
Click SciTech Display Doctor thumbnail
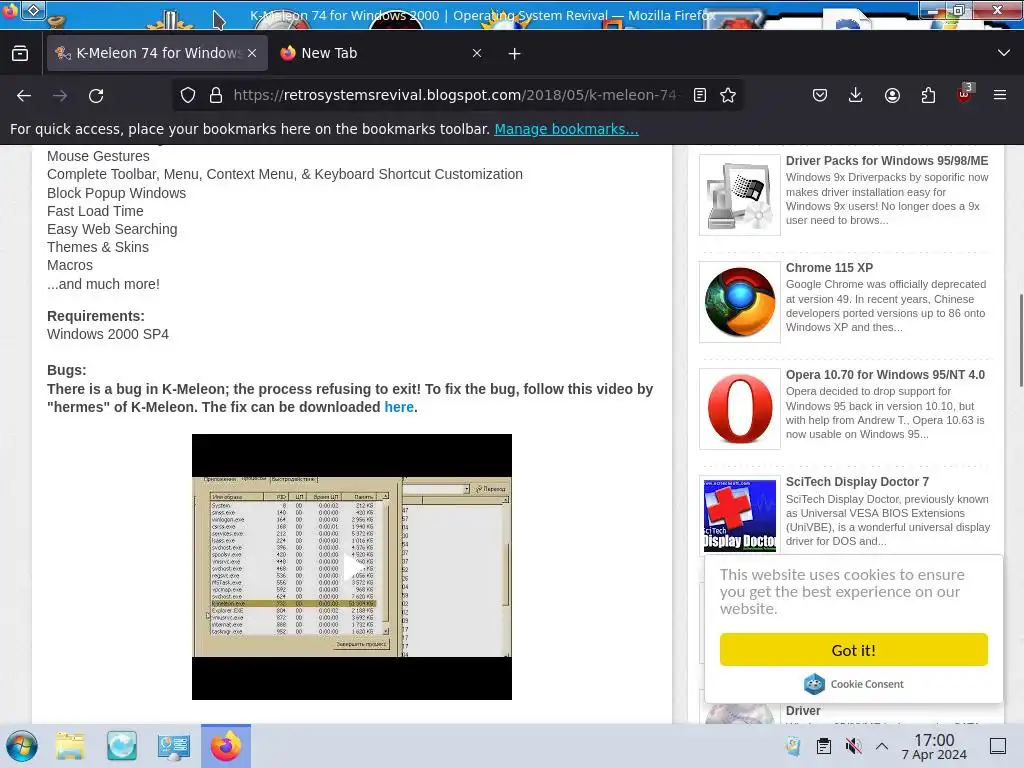(740, 516)
